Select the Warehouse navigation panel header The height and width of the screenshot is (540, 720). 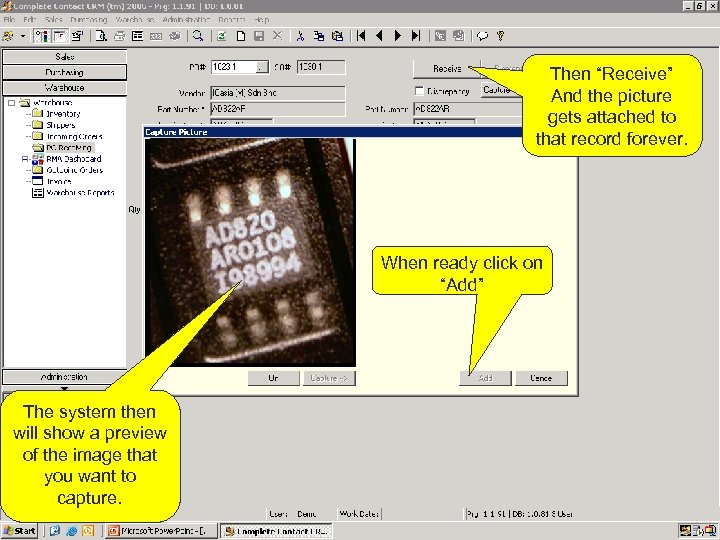pos(64,87)
